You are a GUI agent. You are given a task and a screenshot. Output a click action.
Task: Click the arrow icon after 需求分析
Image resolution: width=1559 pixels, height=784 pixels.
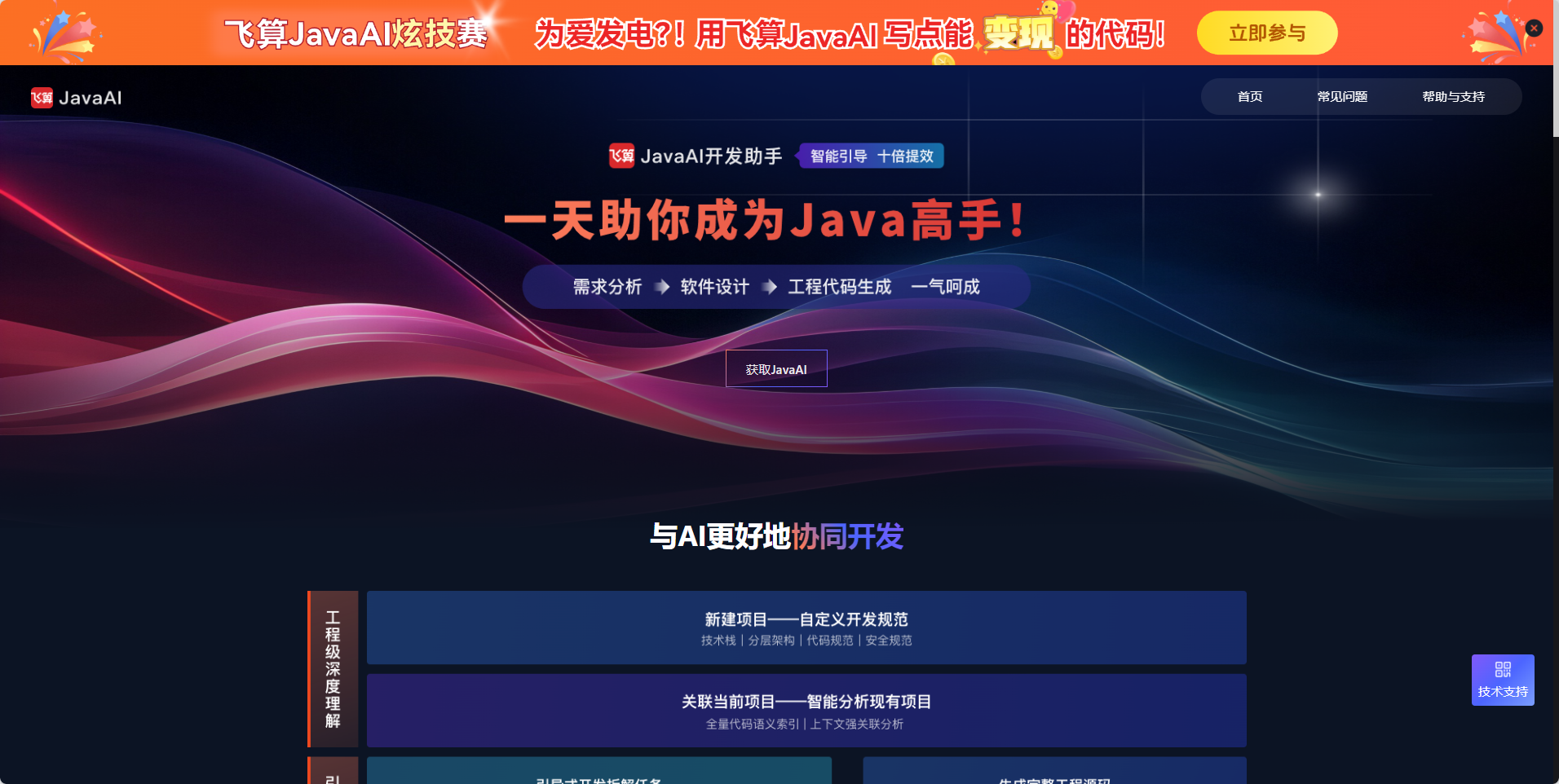pos(662,287)
